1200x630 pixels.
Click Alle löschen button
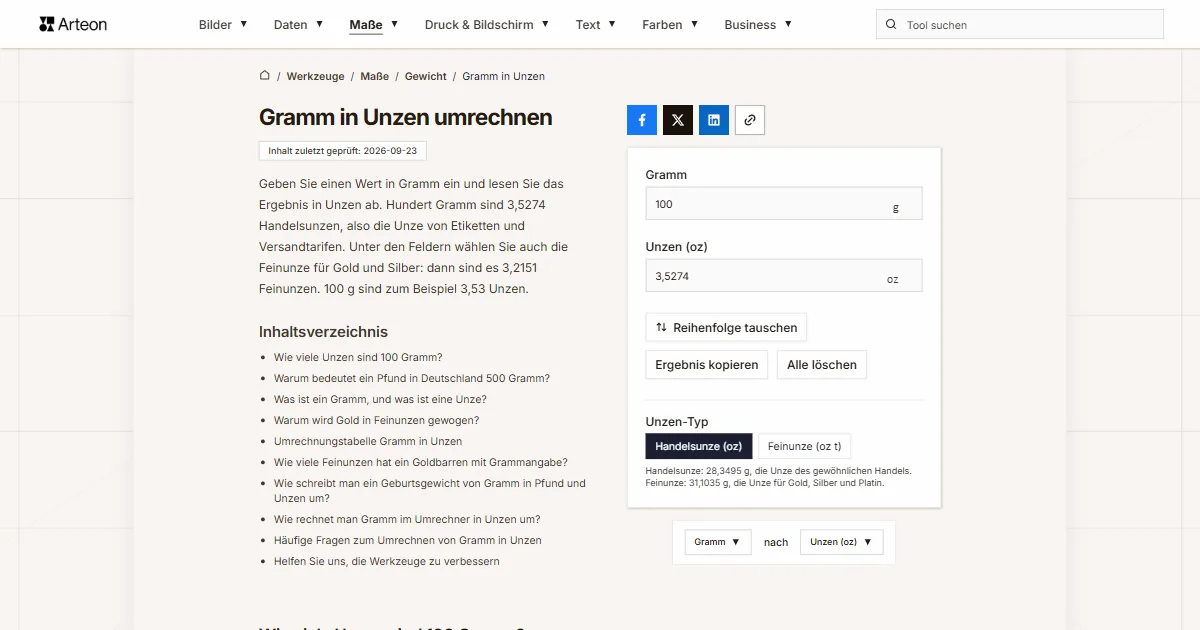pyautogui.click(x=822, y=365)
